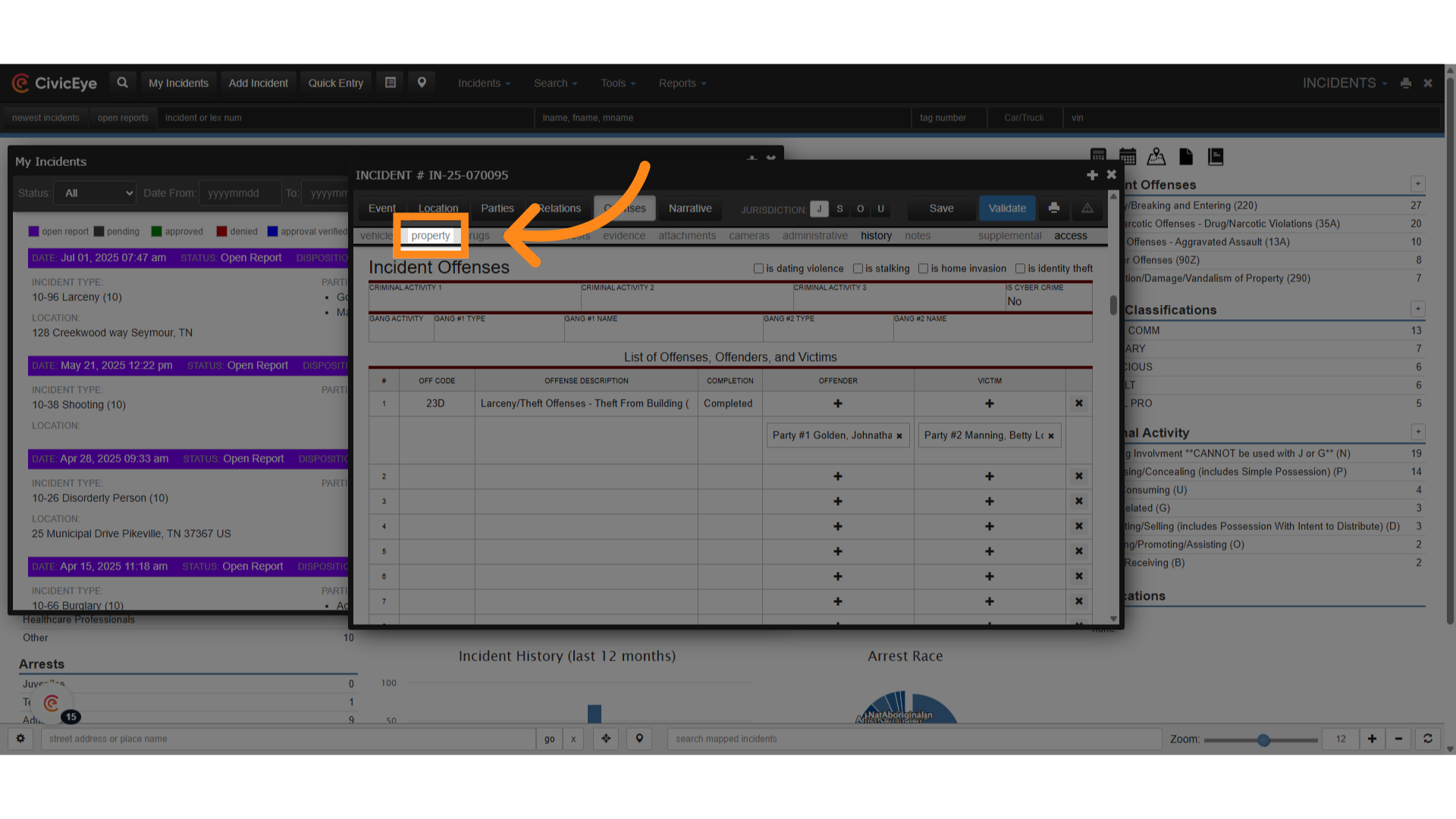Add a victim to offense row 1
This screenshot has height=819, width=1456.
point(990,403)
